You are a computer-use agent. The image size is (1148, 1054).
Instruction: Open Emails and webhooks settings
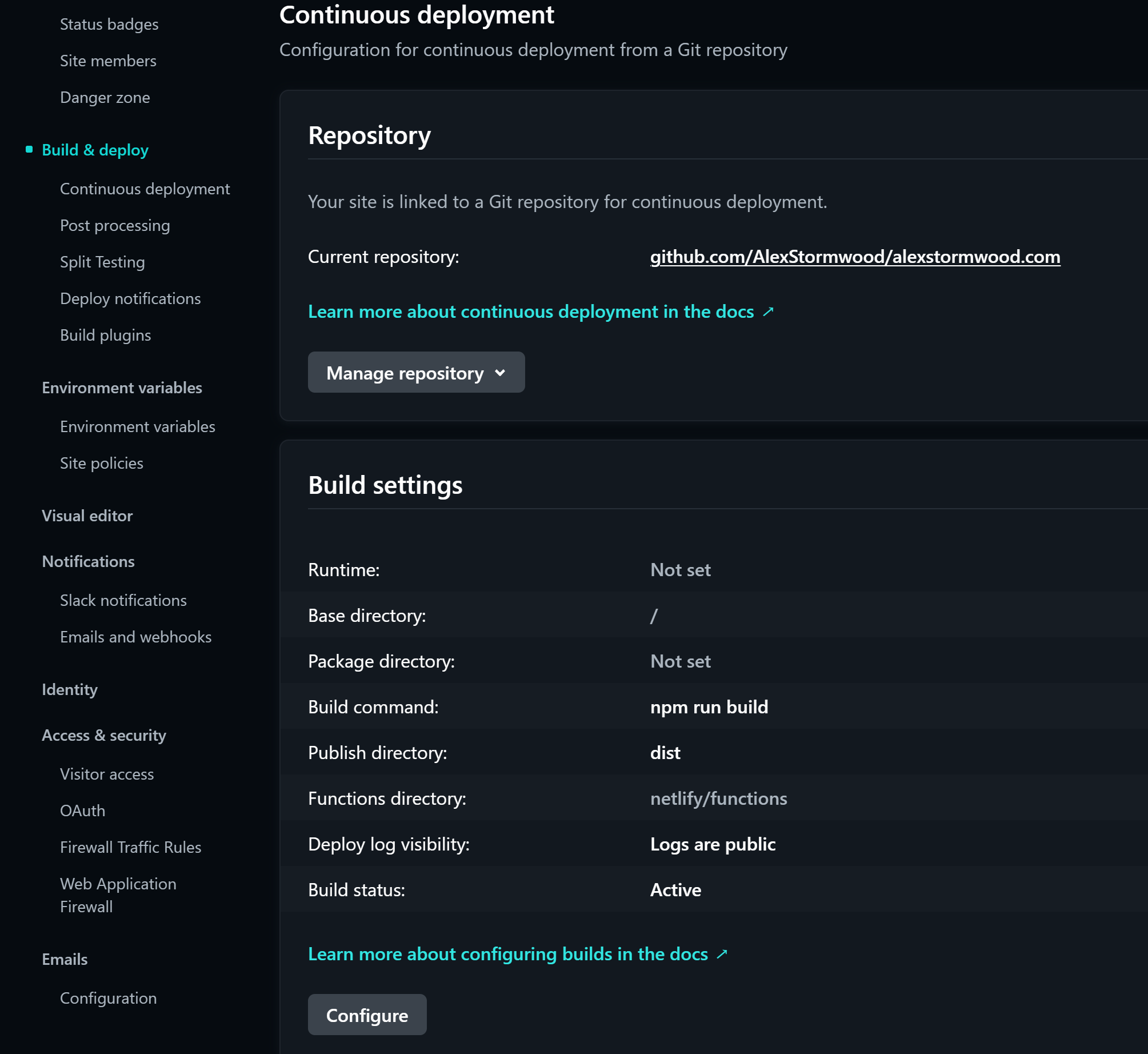[135, 637]
